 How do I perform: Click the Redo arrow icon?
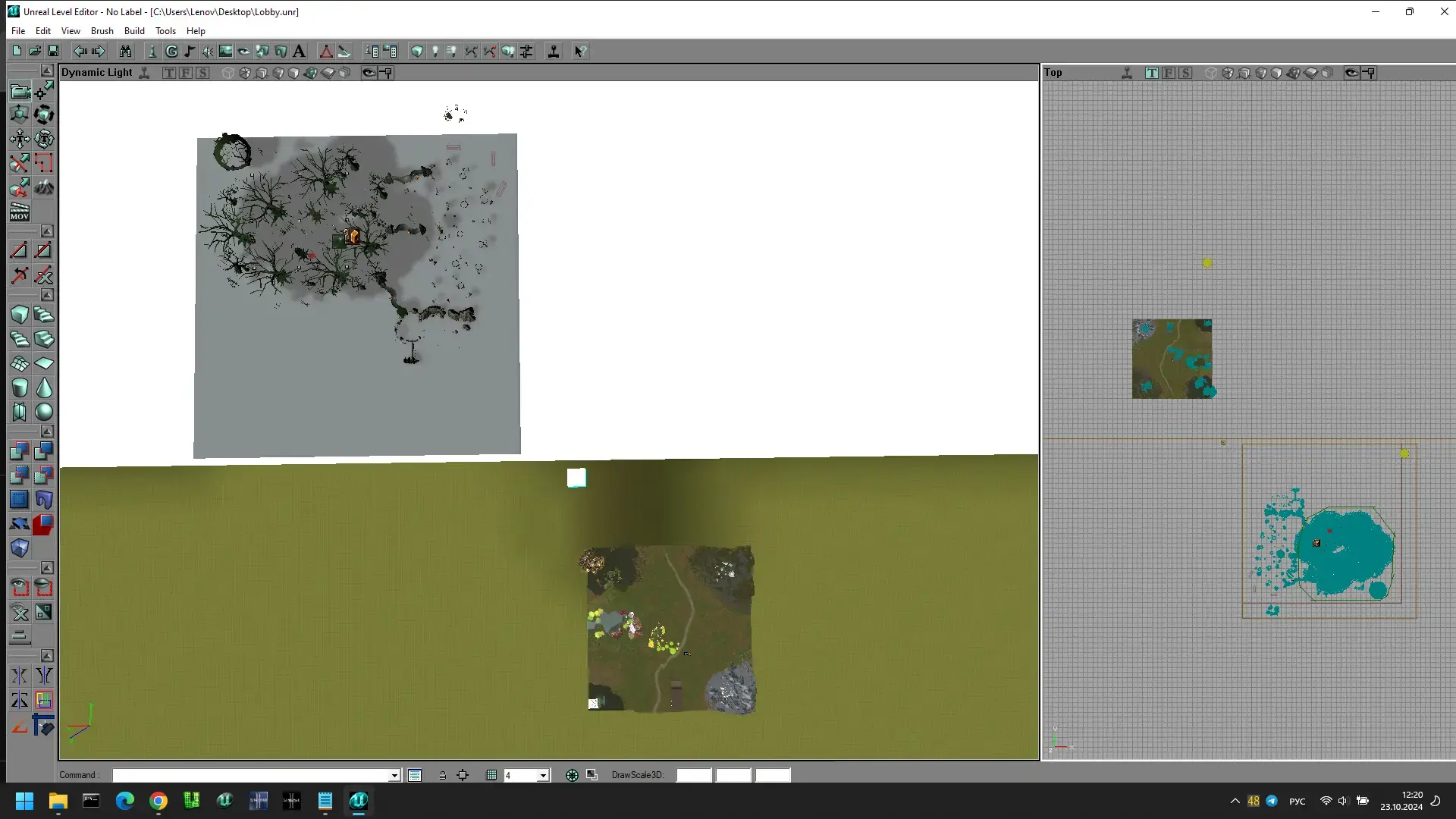pyautogui.click(x=98, y=51)
